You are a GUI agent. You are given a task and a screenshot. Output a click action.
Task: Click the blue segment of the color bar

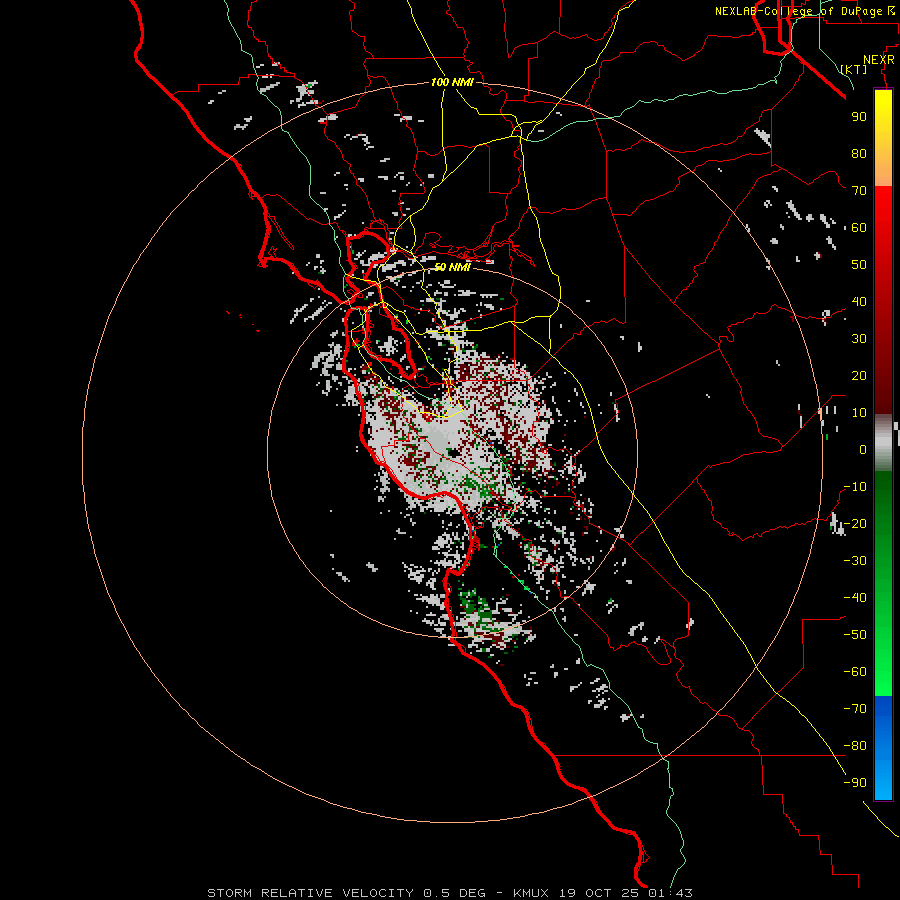tap(883, 748)
